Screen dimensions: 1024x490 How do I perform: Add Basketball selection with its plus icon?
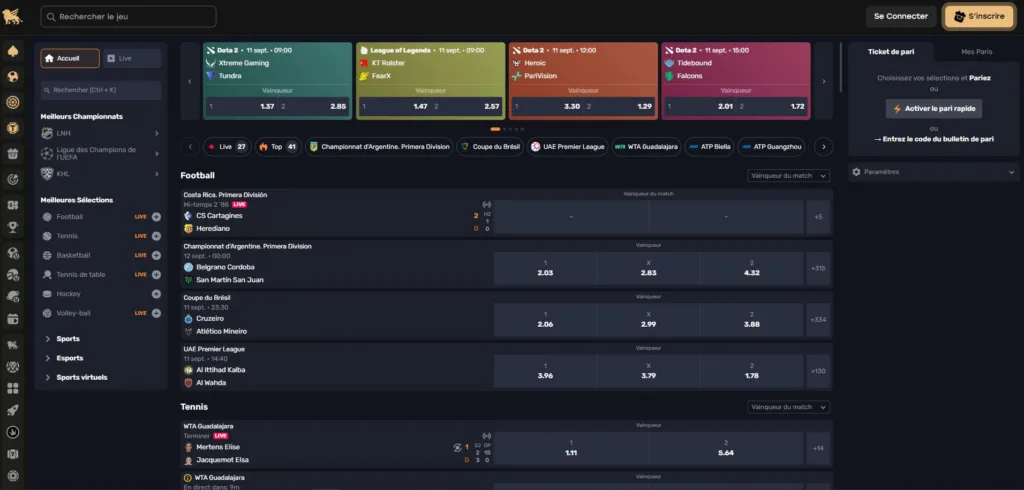coord(156,255)
